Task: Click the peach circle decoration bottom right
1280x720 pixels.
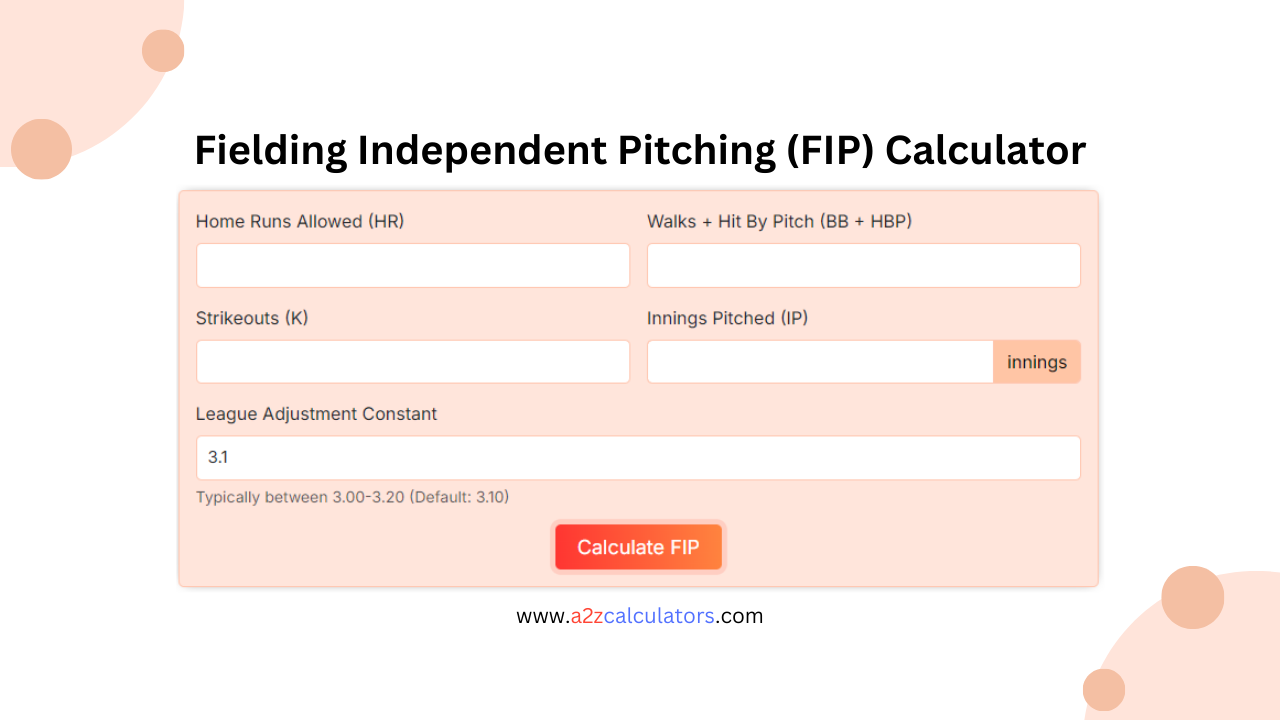Action: 1192,597
